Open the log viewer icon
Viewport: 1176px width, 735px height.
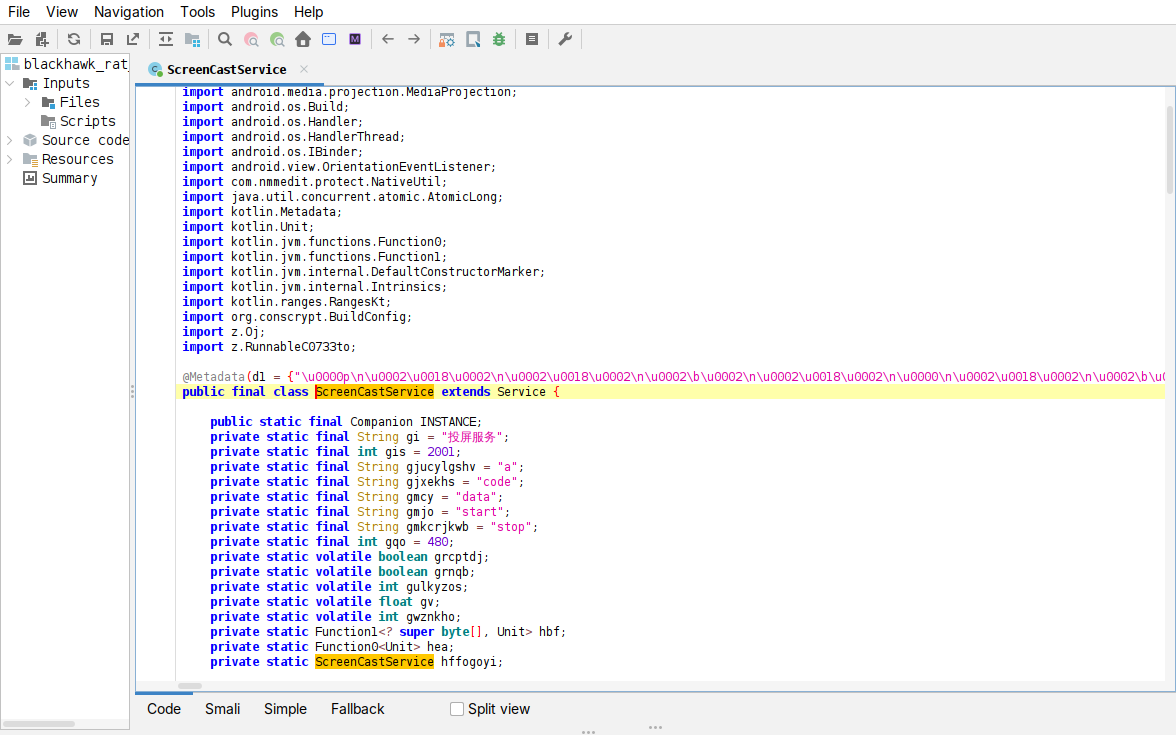click(x=532, y=40)
